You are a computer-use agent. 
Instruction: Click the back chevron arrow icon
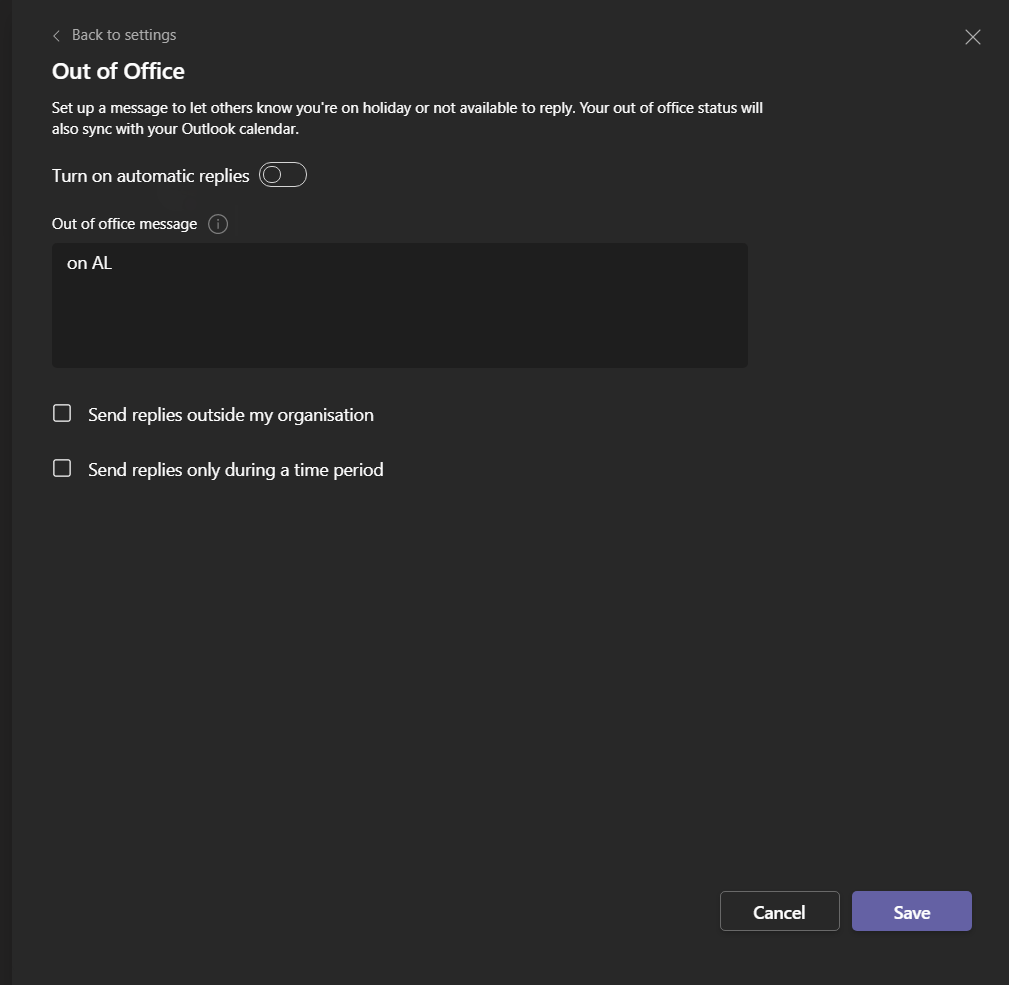click(56, 36)
